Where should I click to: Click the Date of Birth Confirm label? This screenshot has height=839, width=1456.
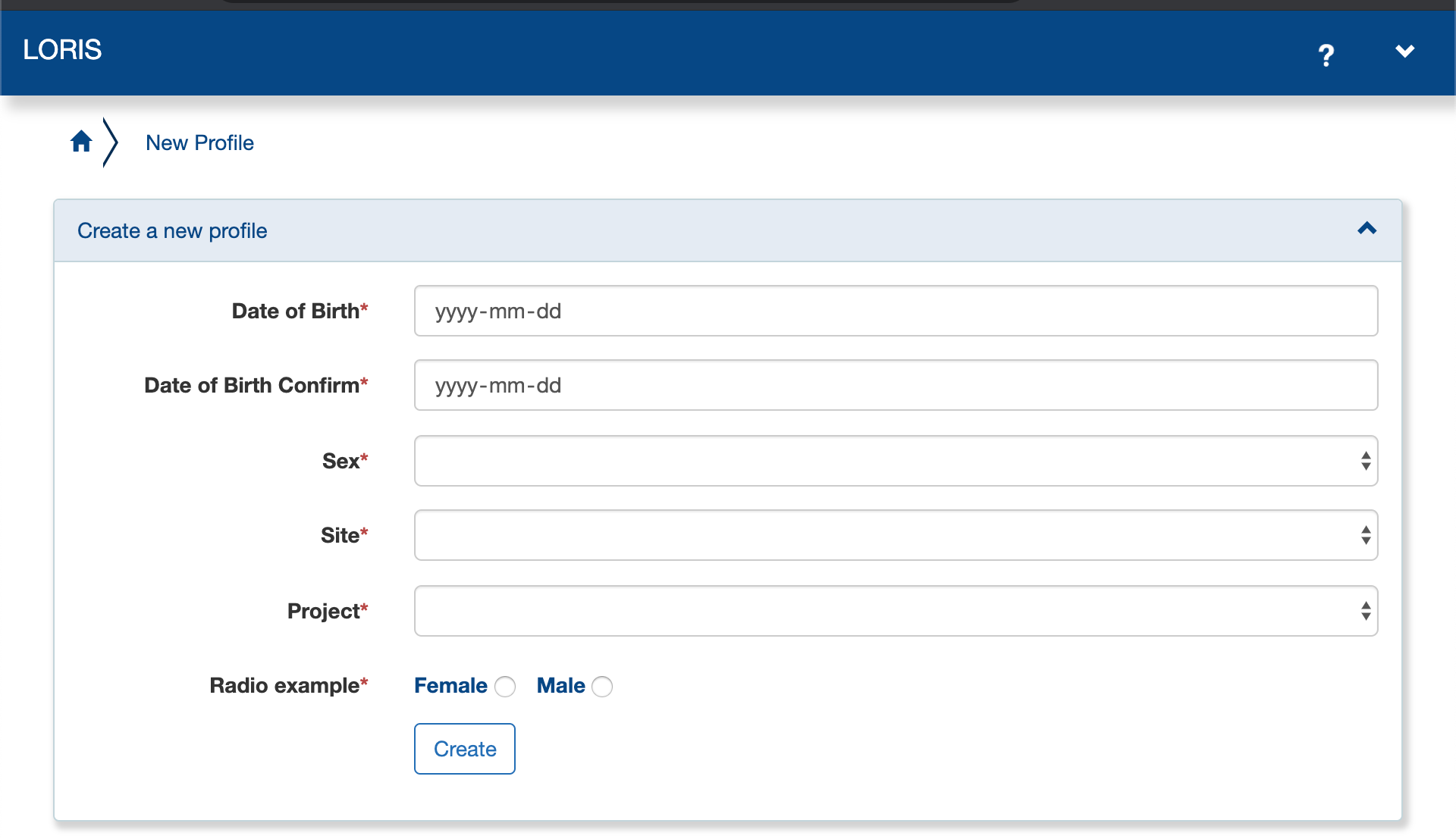[256, 385]
